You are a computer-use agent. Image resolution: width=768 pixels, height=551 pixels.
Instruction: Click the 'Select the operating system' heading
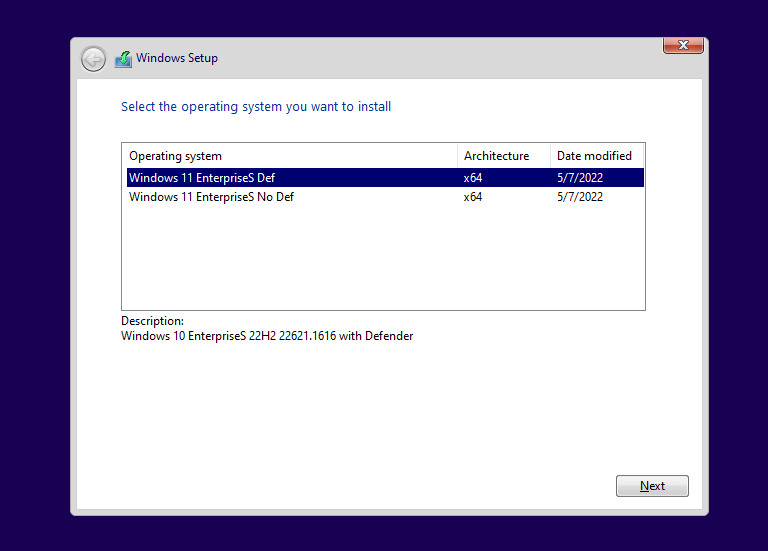[x=256, y=107]
